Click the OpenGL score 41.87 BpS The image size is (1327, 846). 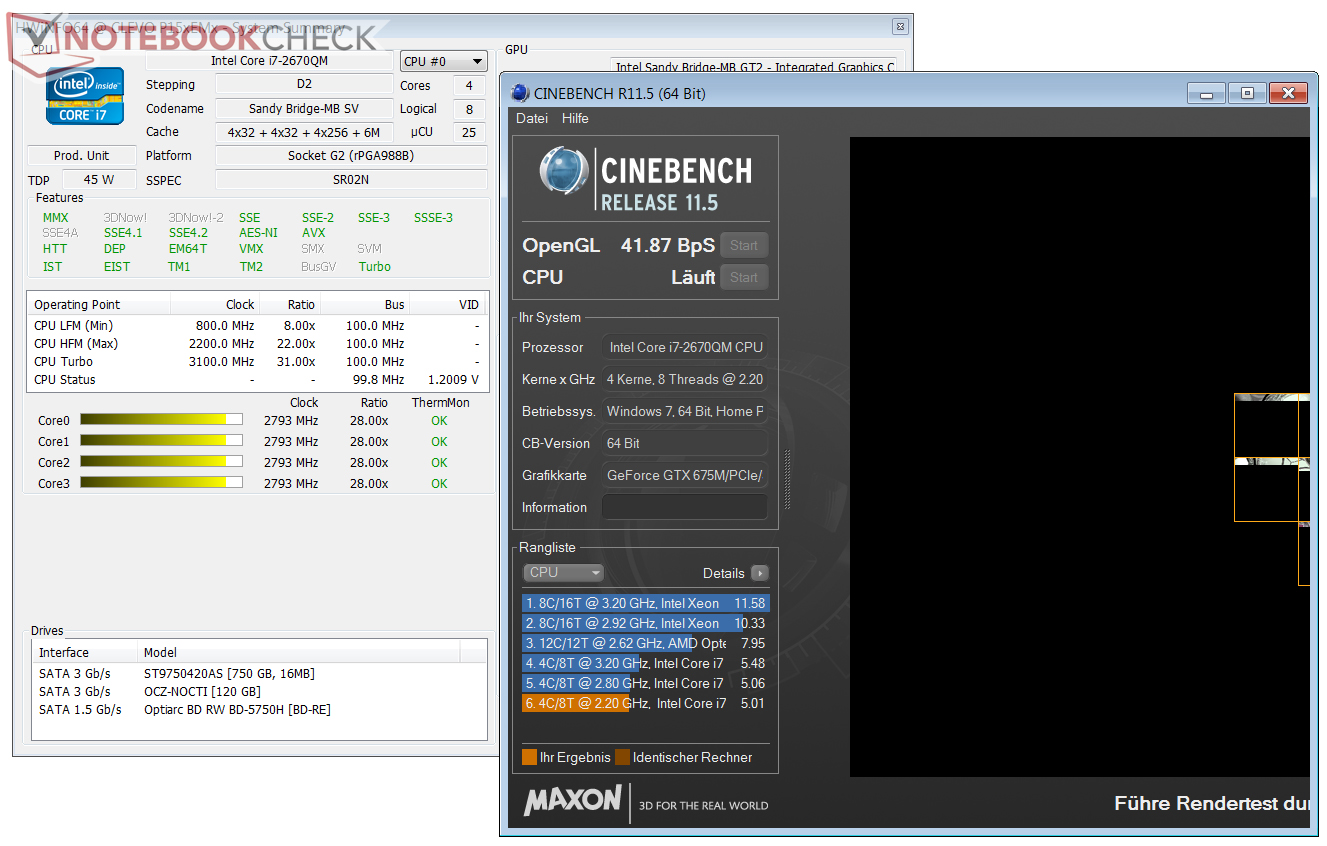click(x=668, y=246)
